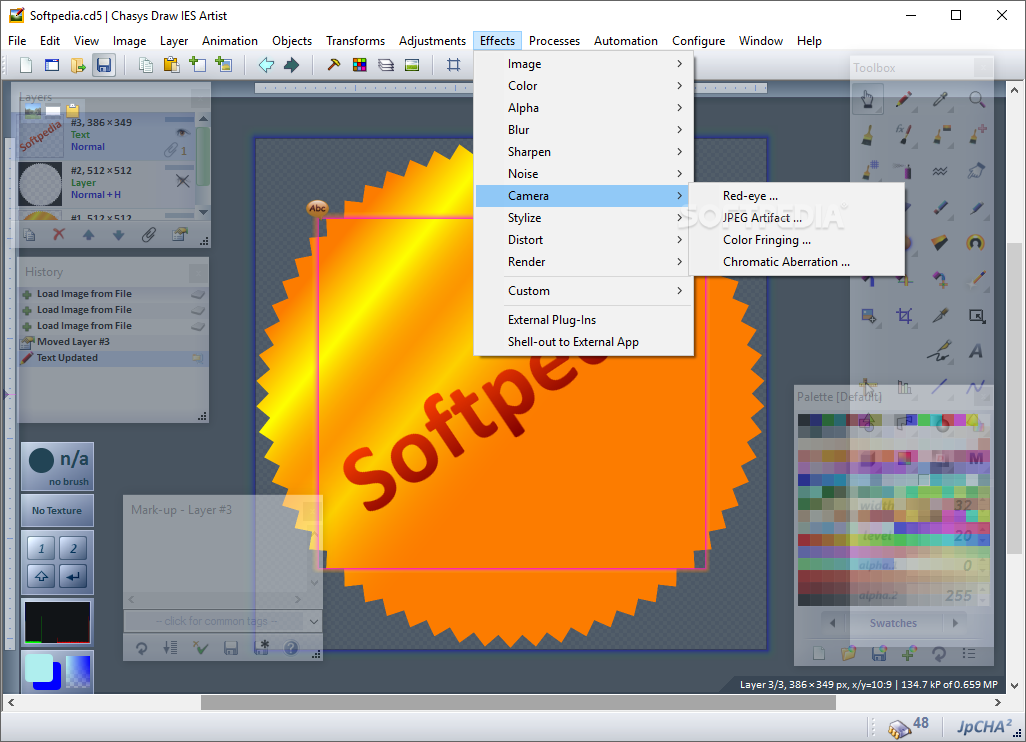Click External Plug-Ins entry

tap(584, 320)
